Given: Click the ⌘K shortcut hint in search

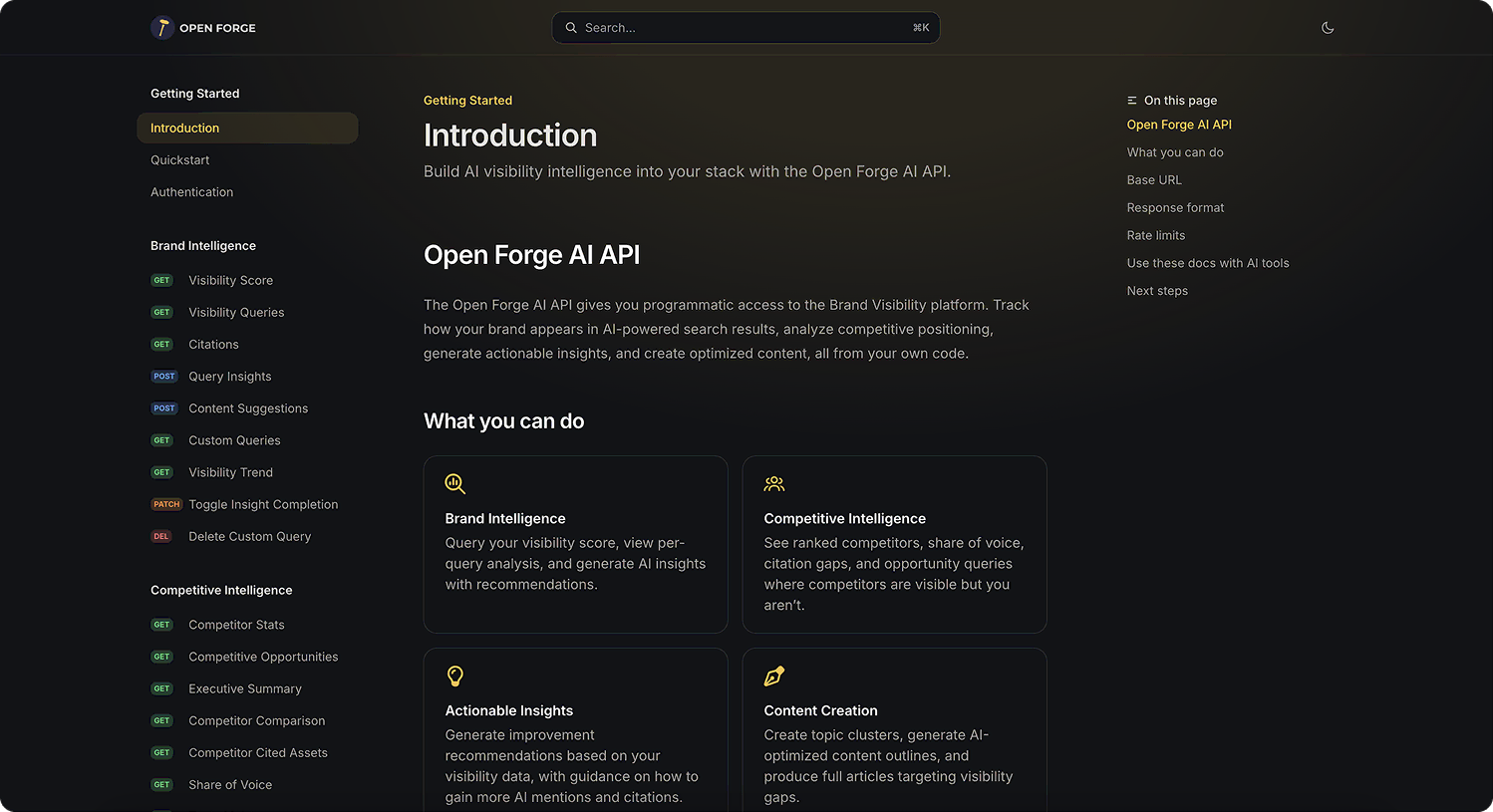Looking at the screenshot, I should [921, 28].
